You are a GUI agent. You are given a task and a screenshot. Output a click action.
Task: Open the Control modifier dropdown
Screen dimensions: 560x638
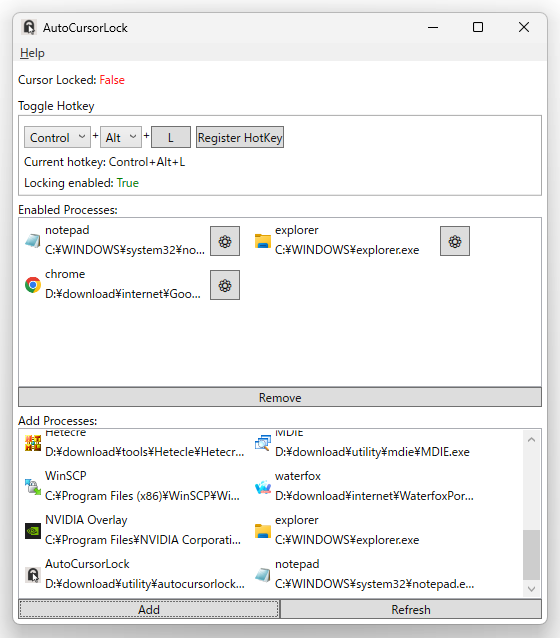point(57,137)
